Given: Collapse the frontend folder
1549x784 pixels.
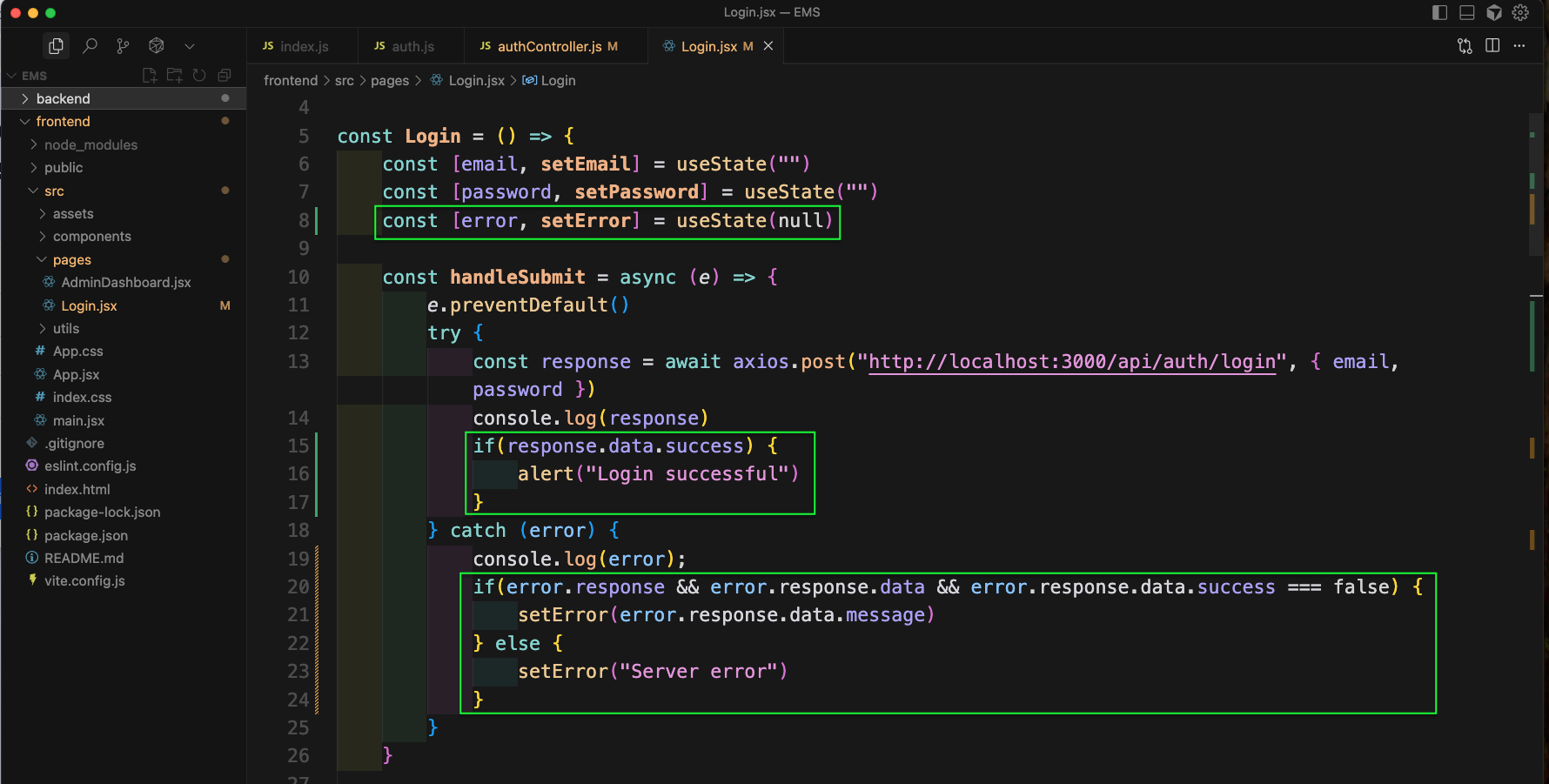Looking at the screenshot, I should [63, 121].
